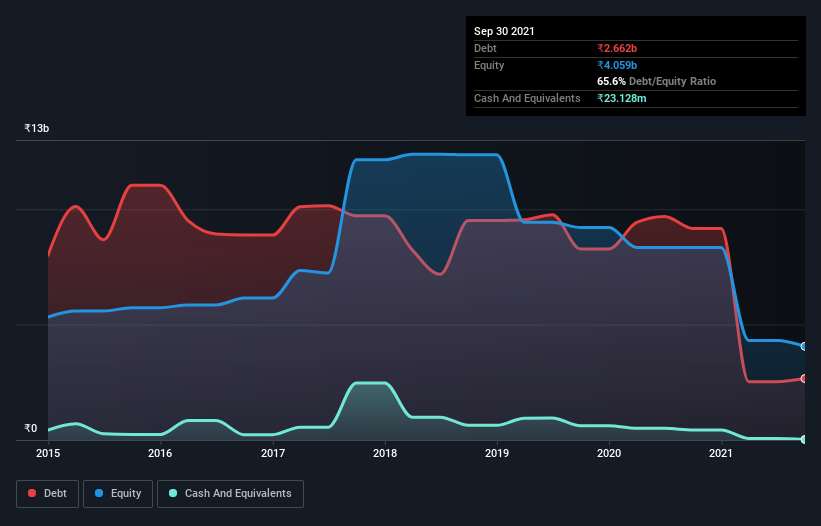Screen dimensions: 821x526
Task: Click the teal Cash And Equivalents legend dot
Action: pyautogui.click(x=173, y=493)
